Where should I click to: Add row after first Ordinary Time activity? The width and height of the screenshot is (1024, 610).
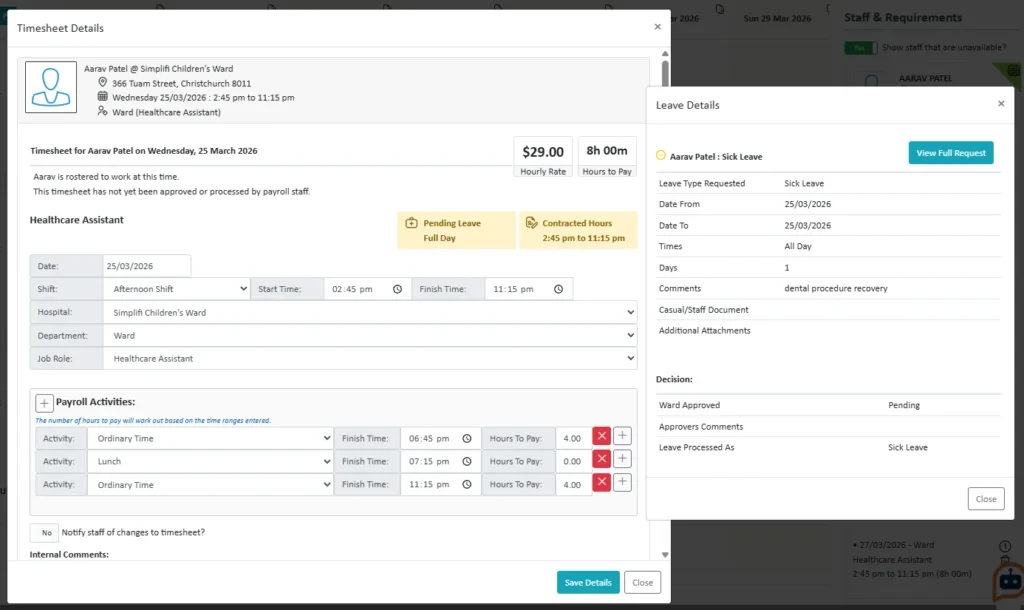point(622,436)
